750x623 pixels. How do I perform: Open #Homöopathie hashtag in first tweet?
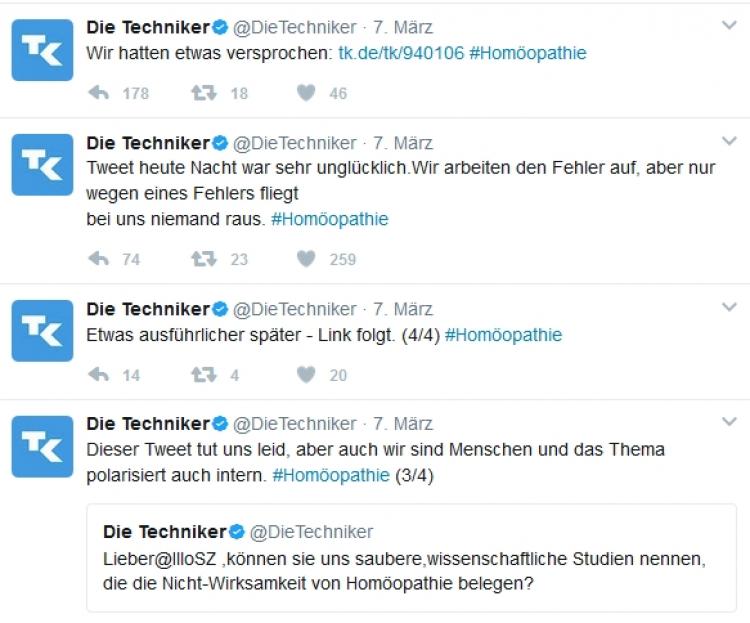[x=527, y=53]
